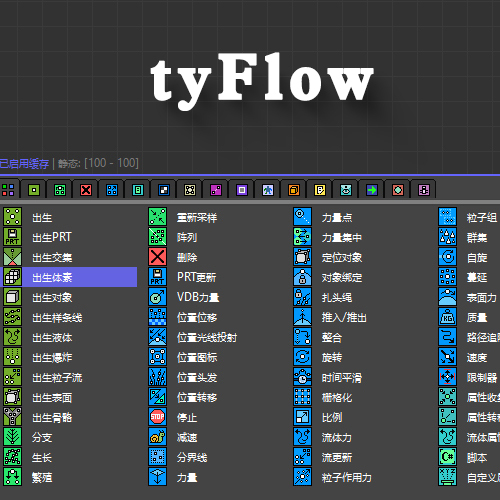Switch to the red X delete category tab

86,190
